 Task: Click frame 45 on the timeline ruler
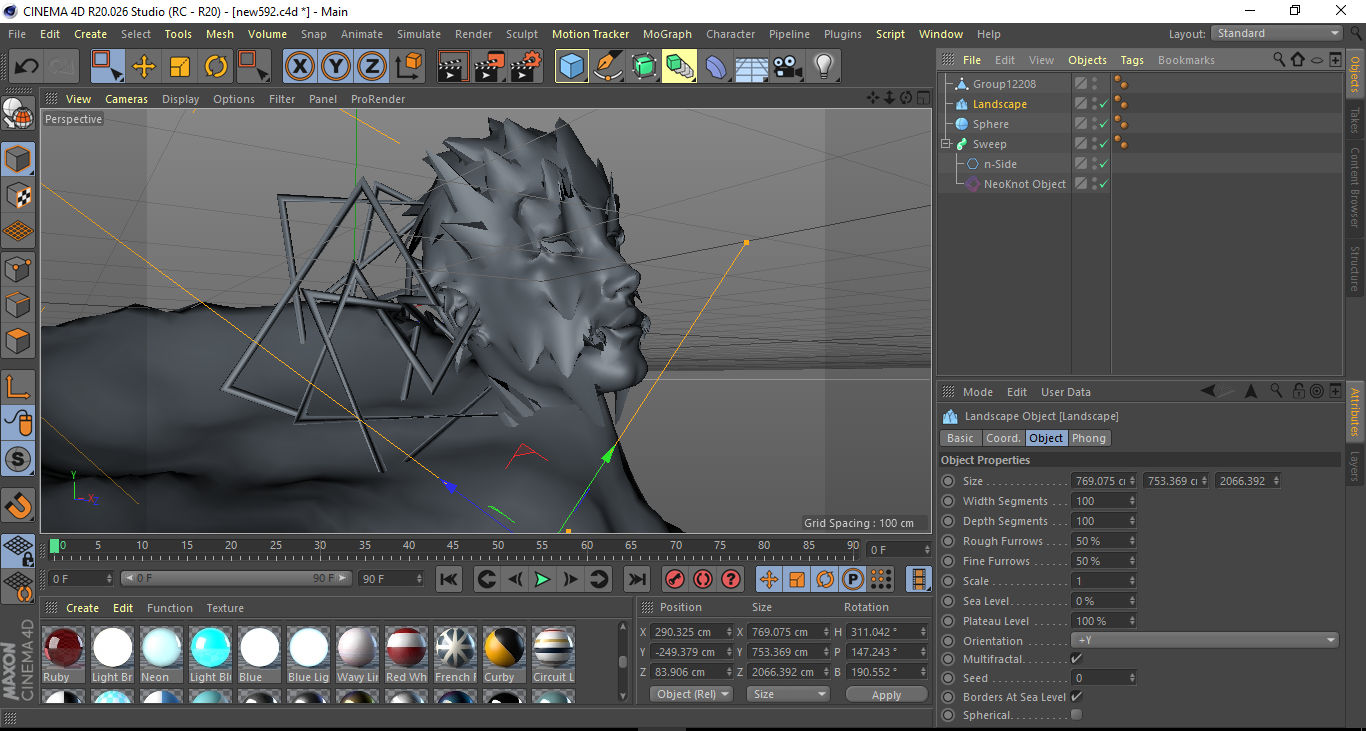pos(453,546)
